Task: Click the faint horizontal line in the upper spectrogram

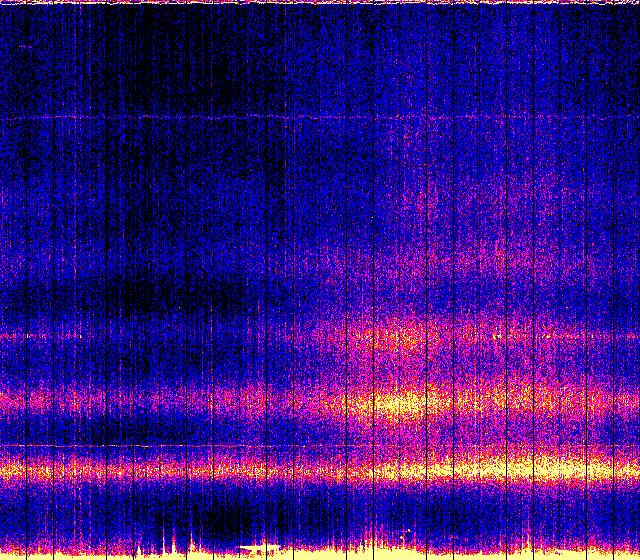Action: click(x=200, y=118)
